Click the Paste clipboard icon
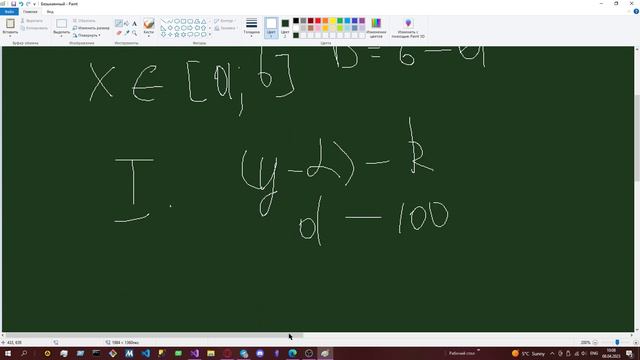 point(10,24)
